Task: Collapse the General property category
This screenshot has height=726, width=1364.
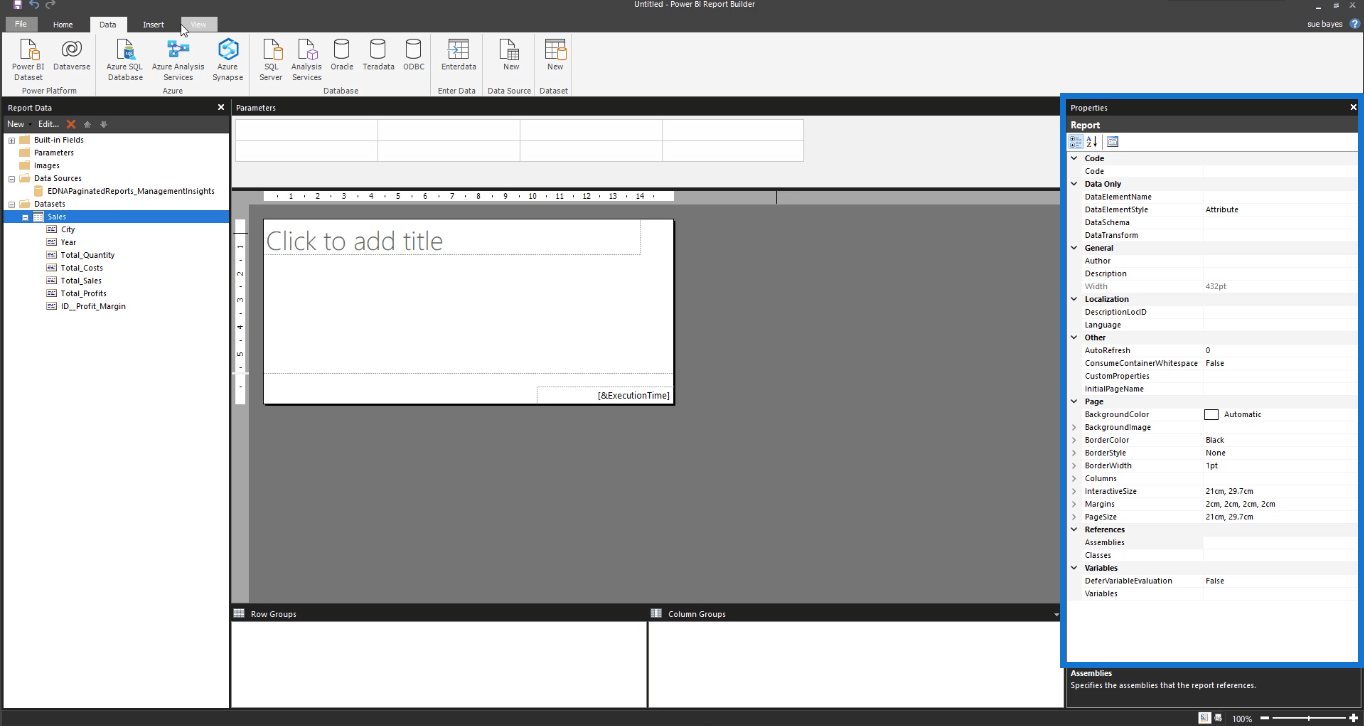Action: (1074, 248)
